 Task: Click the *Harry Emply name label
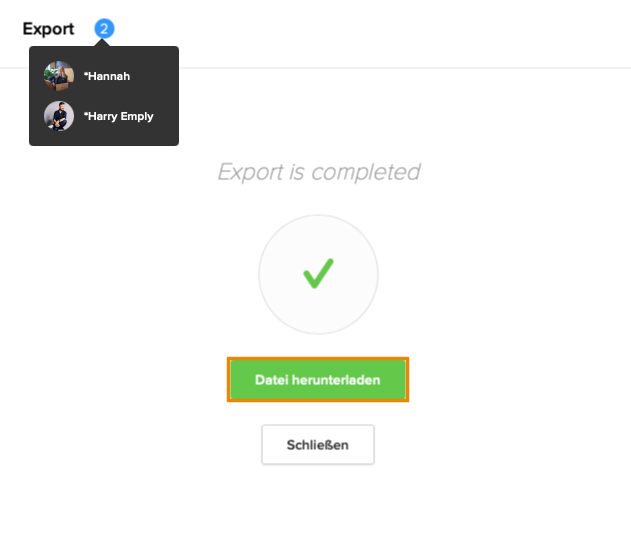pyautogui.click(x=118, y=116)
